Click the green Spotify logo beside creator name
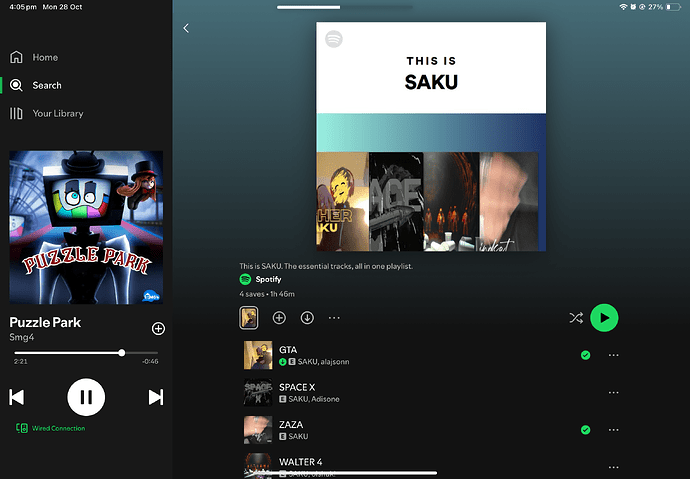The width and height of the screenshot is (690, 479). [245, 279]
